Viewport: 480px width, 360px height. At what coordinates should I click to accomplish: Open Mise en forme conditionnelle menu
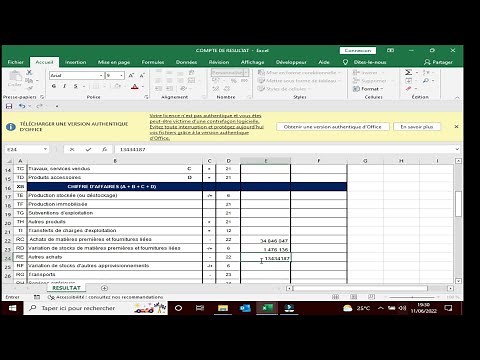point(299,73)
